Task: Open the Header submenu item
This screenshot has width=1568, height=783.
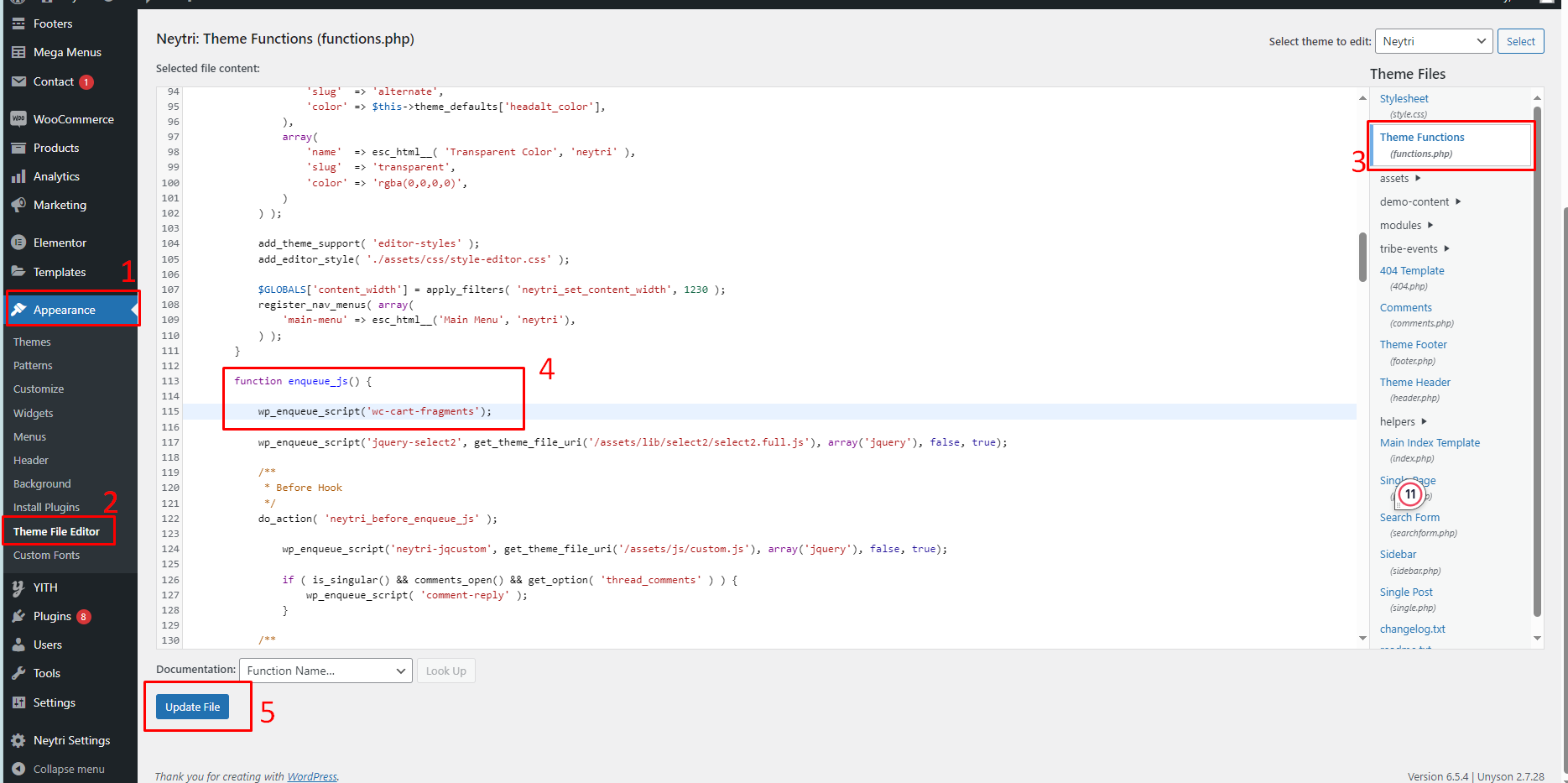Action: pos(31,460)
